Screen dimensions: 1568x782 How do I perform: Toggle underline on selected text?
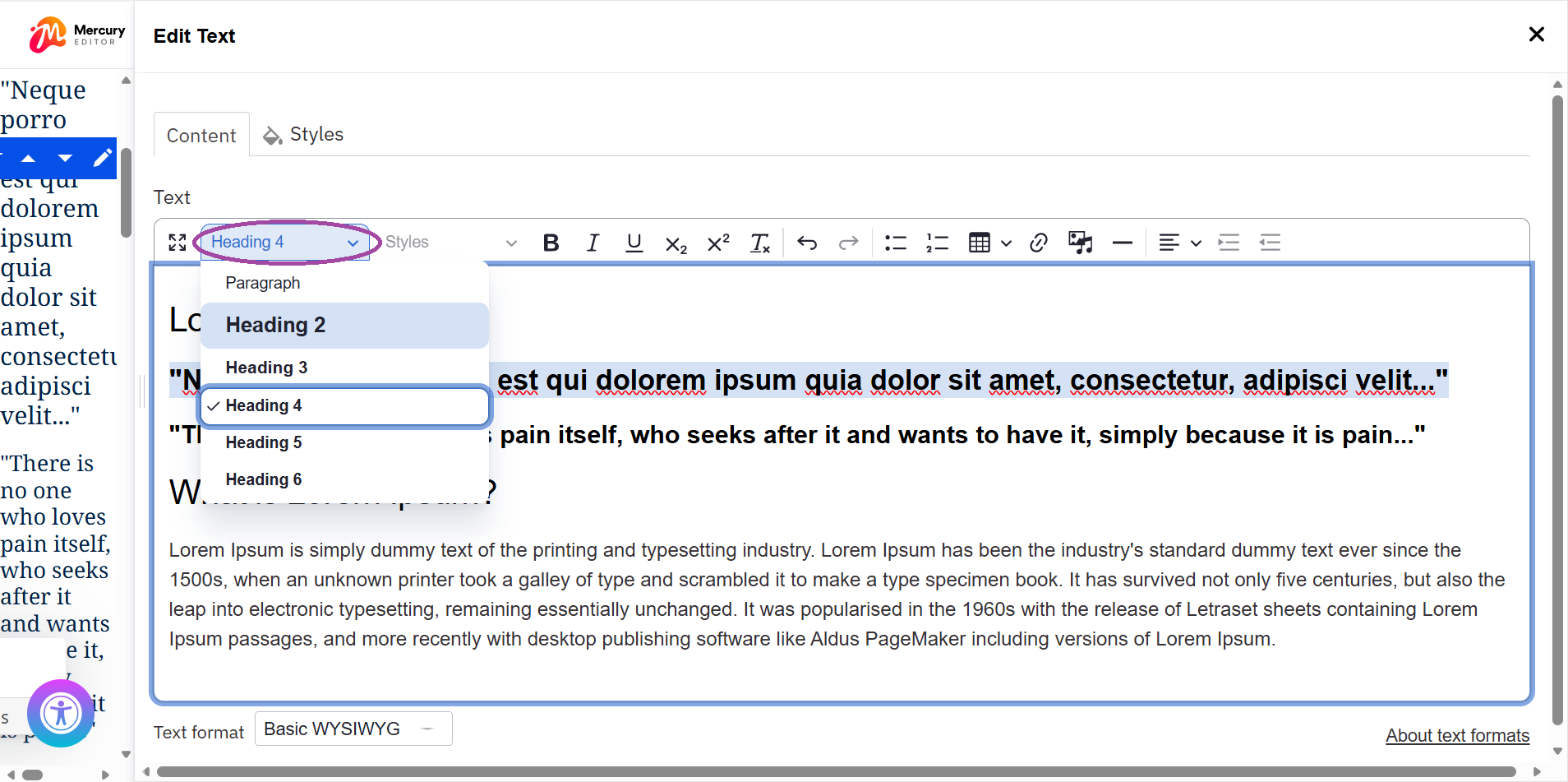pos(634,242)
